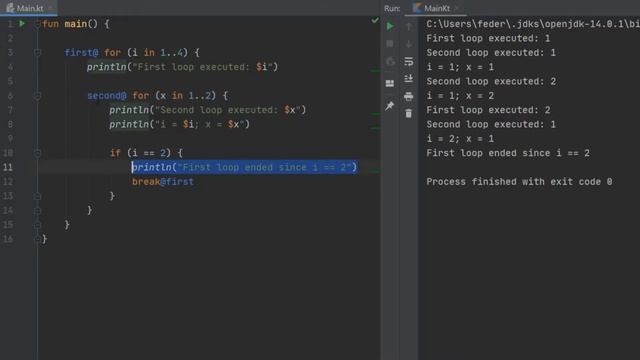
Task: Click the first@ label in the code
Action: coord(81,53)
